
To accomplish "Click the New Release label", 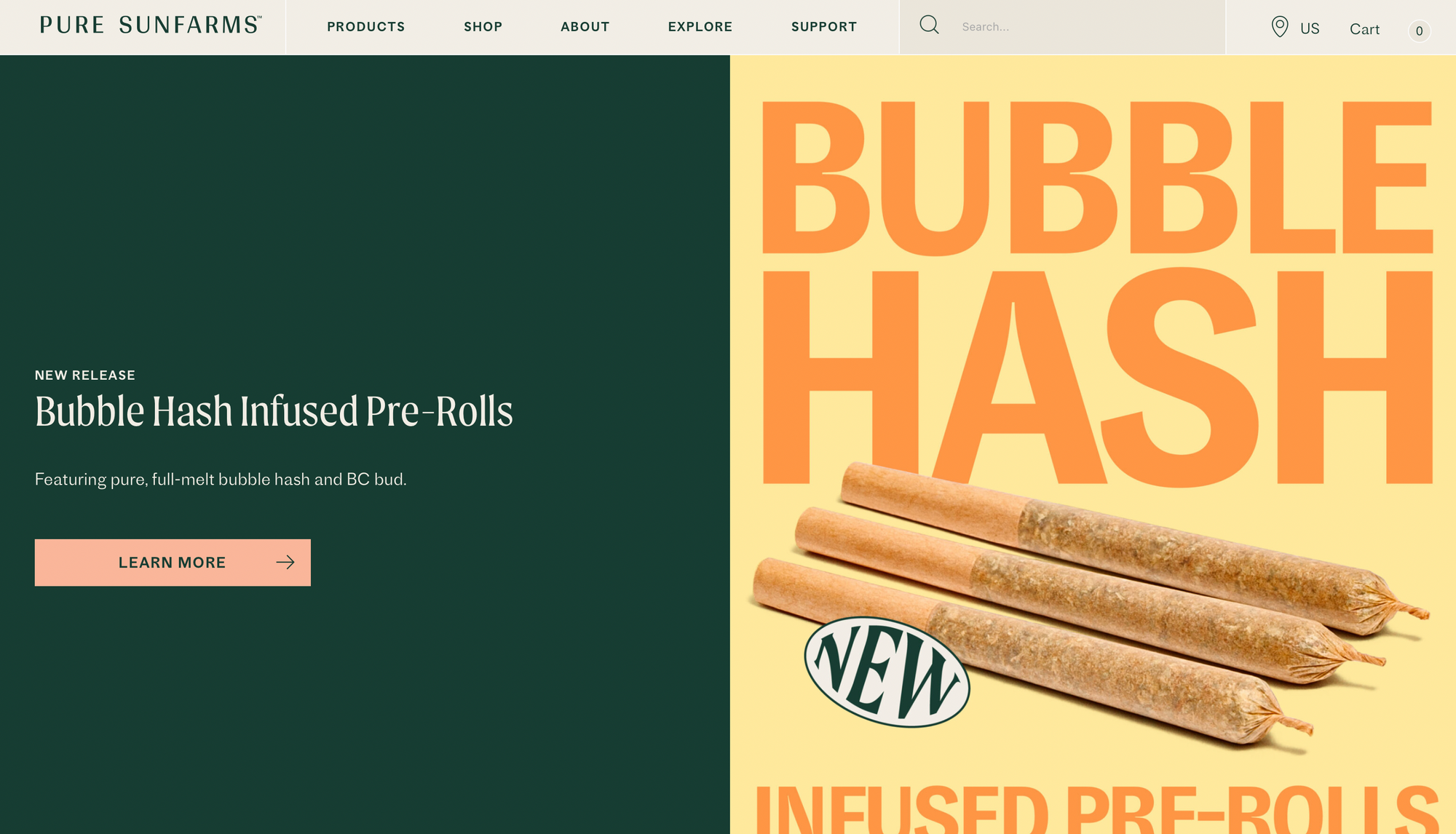I will [x=85, y=376].
